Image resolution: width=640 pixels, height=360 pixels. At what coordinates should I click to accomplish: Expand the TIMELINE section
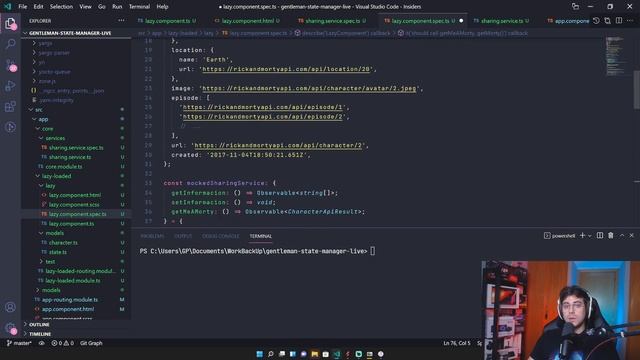pos(40,334)
